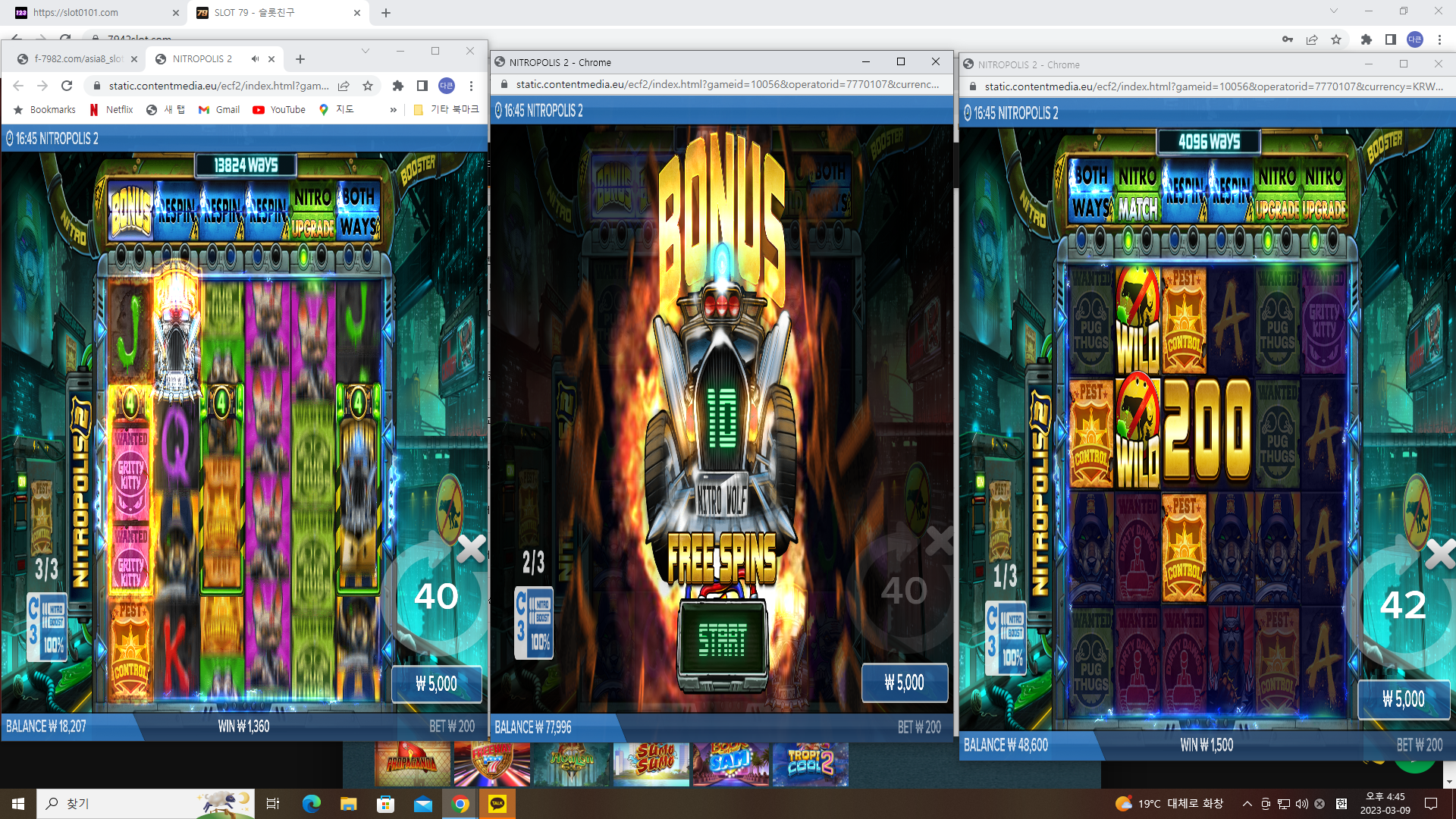
Task: Open the notification center on the taskbar
Action: tap(1431, 804)
